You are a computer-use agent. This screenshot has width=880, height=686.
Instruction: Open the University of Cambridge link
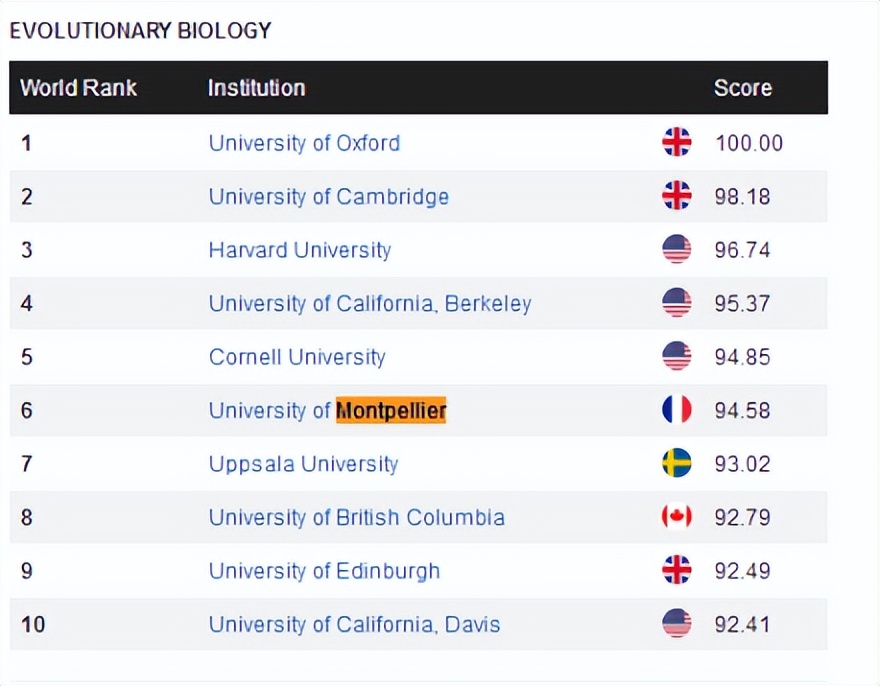point(328,196)
